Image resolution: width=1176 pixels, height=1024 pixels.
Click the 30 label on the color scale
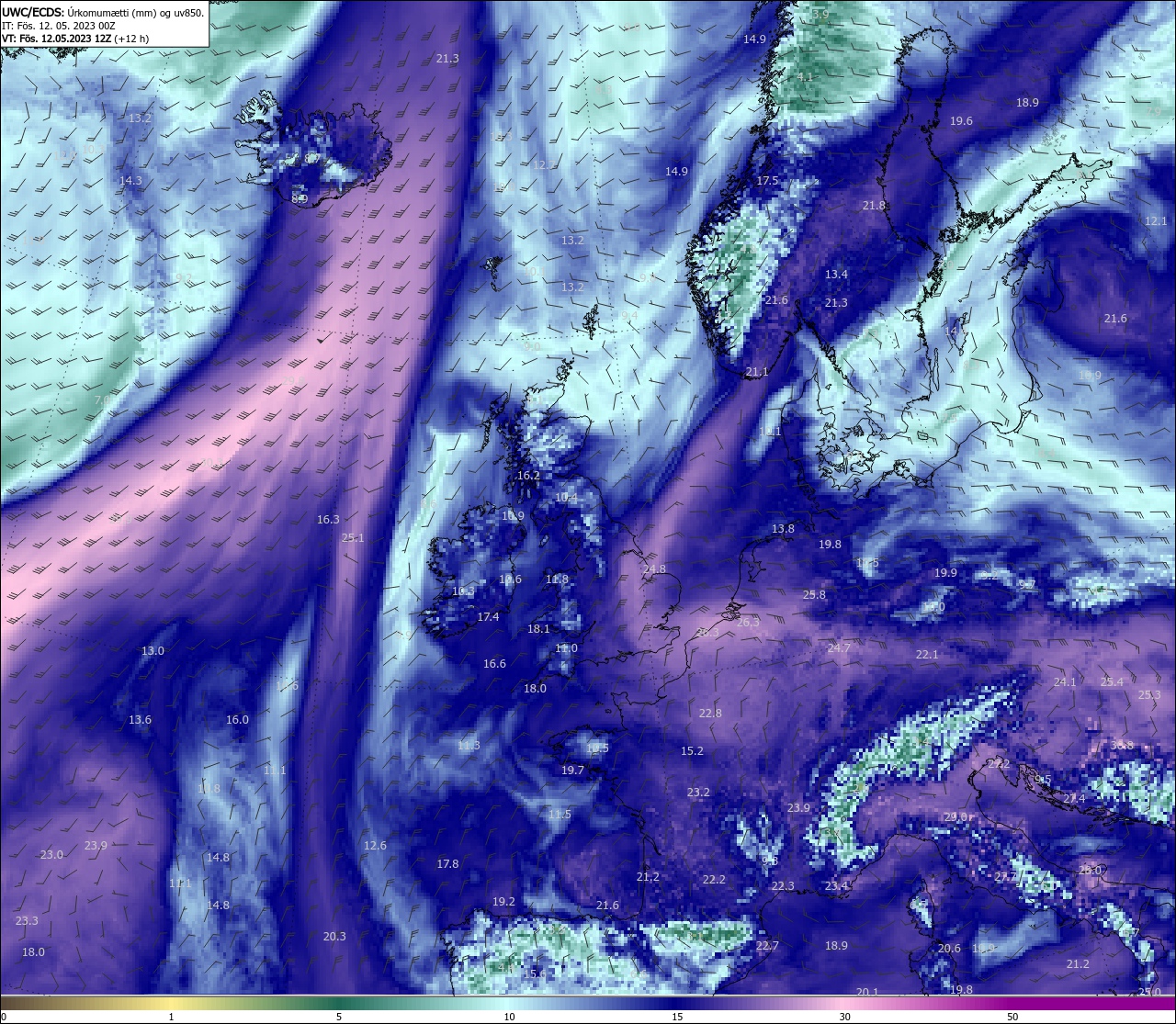[844, 1017]
